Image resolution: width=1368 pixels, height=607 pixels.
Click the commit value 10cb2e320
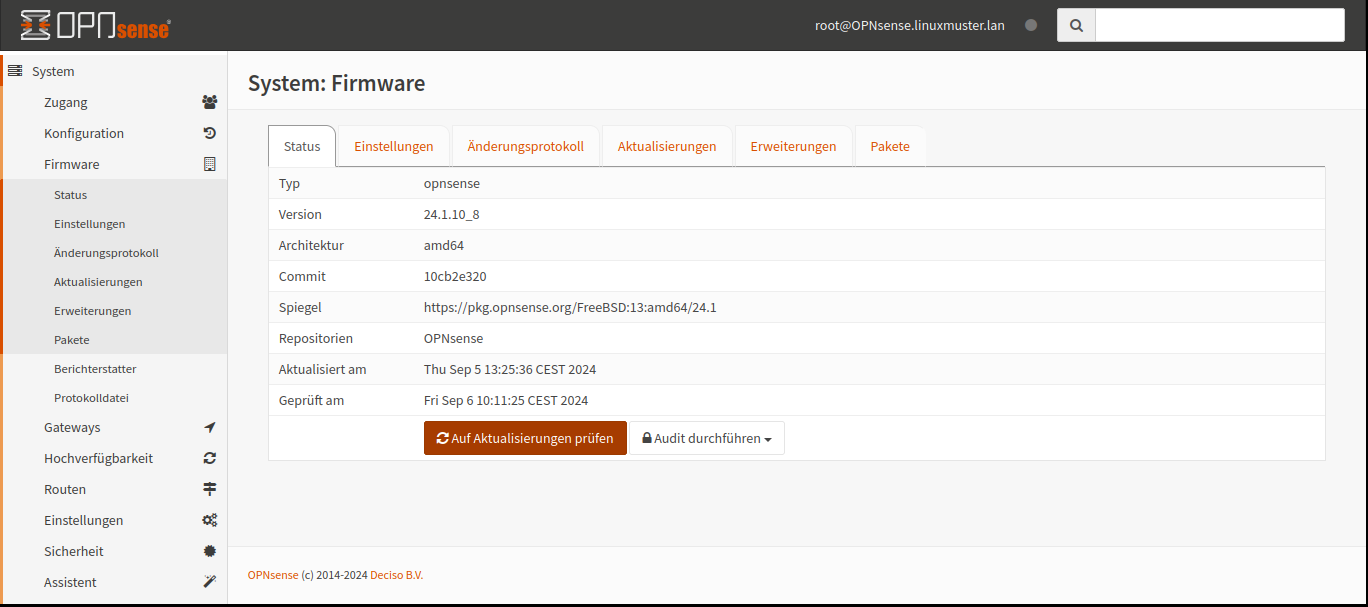455,277
